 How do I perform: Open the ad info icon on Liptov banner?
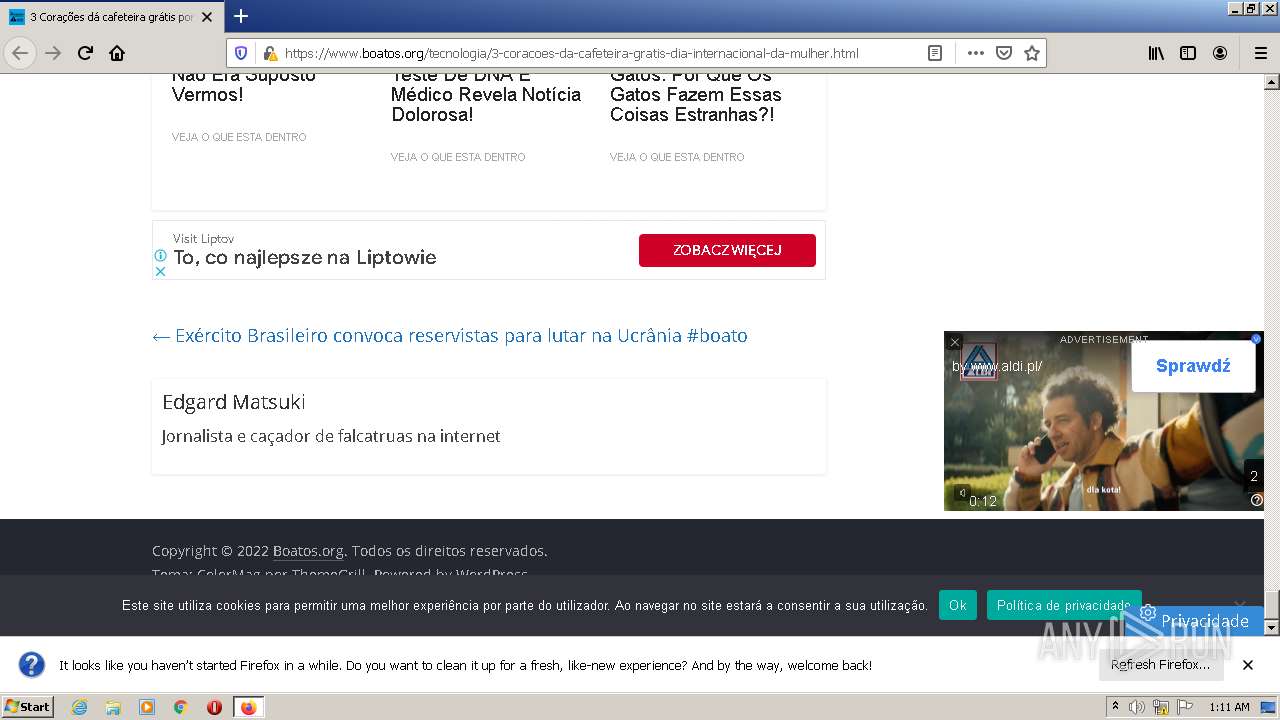160,256
